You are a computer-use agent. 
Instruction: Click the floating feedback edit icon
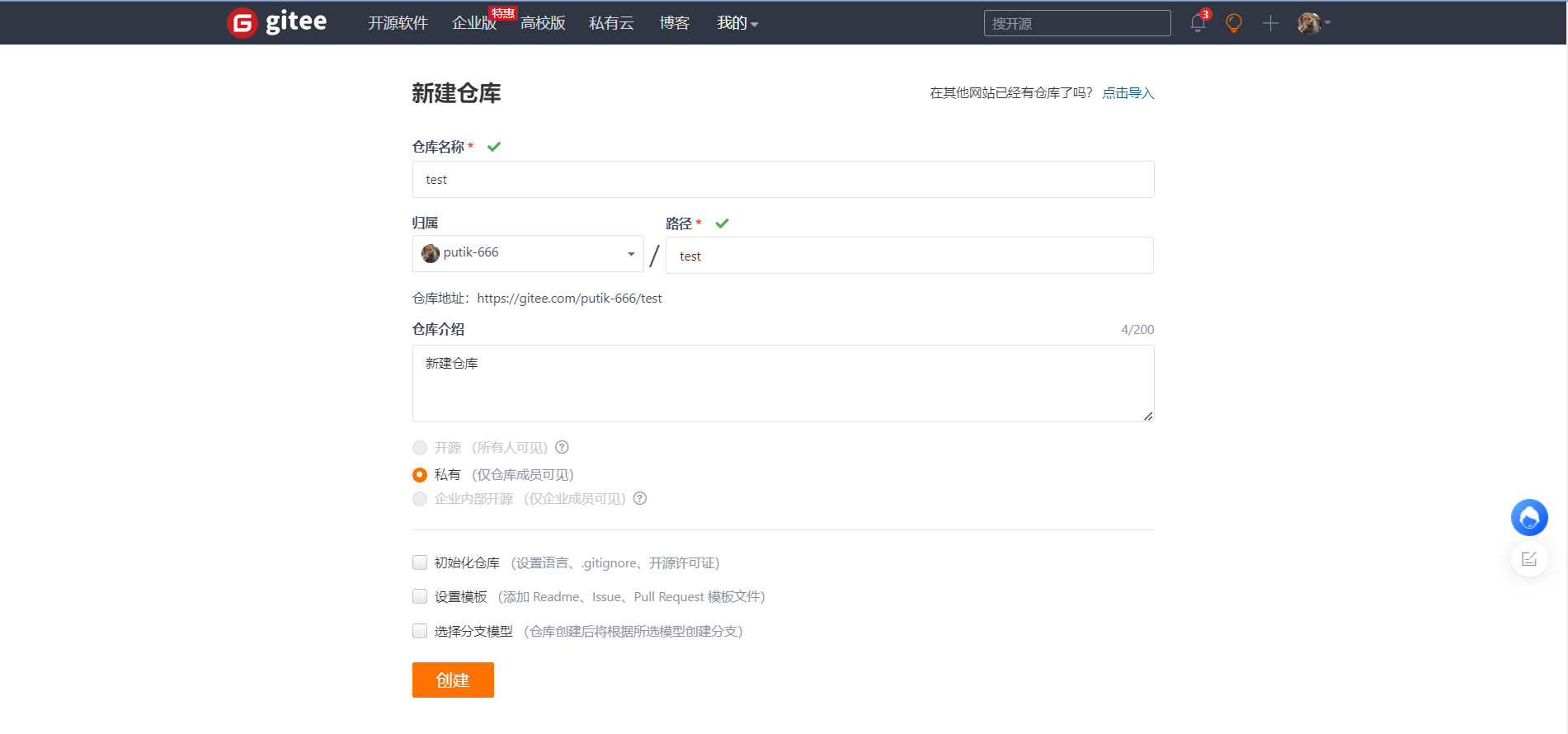(1528, 559)
